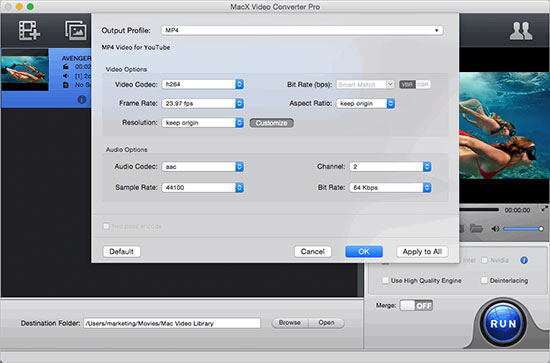Image resolution: width=550 pixels, height=363 pixels.
Task: Open the Resolution dropdown
Action: (x=203, y=123)
